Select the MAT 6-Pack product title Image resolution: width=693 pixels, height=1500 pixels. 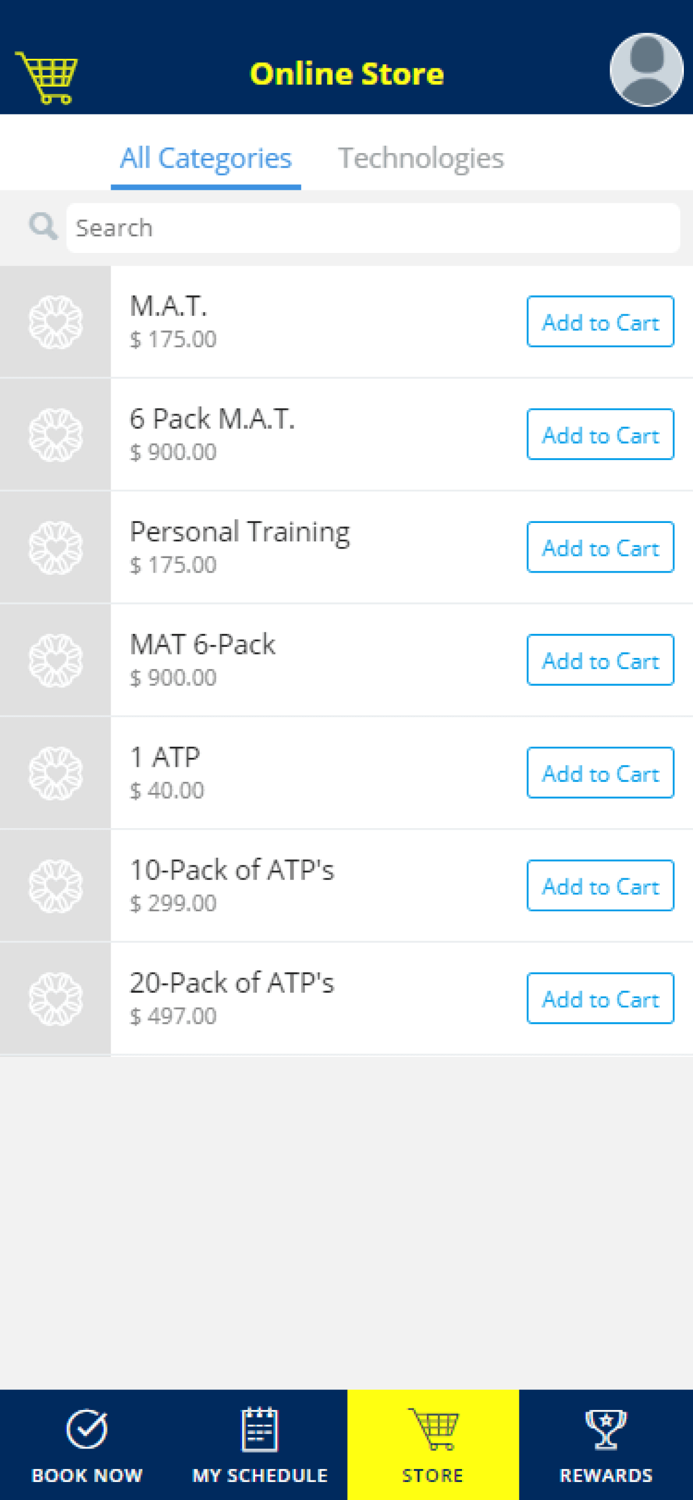202,645
